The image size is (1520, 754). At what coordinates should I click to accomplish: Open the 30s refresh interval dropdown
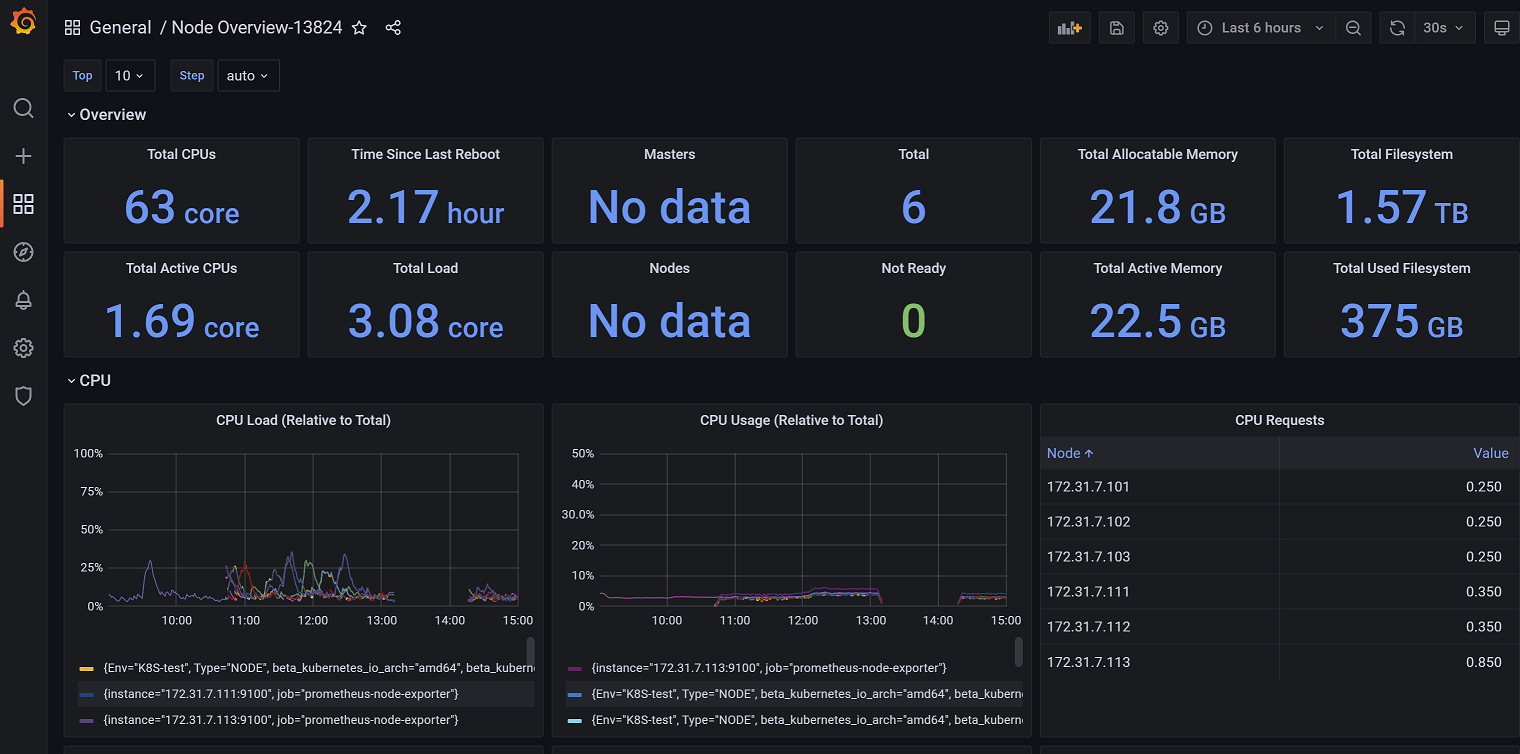point(1441,28)
